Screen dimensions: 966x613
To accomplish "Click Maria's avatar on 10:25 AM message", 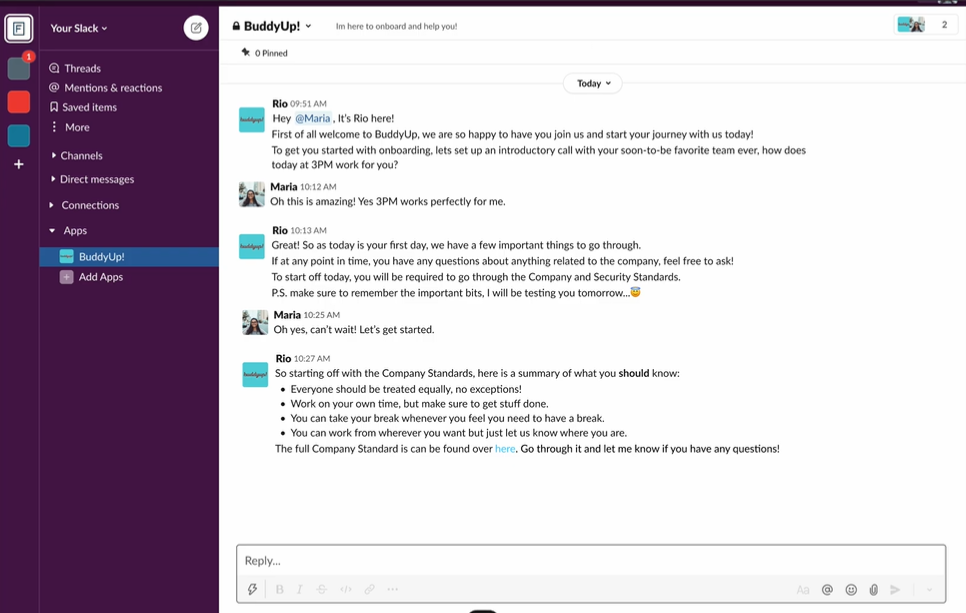I will pos(255,322).
